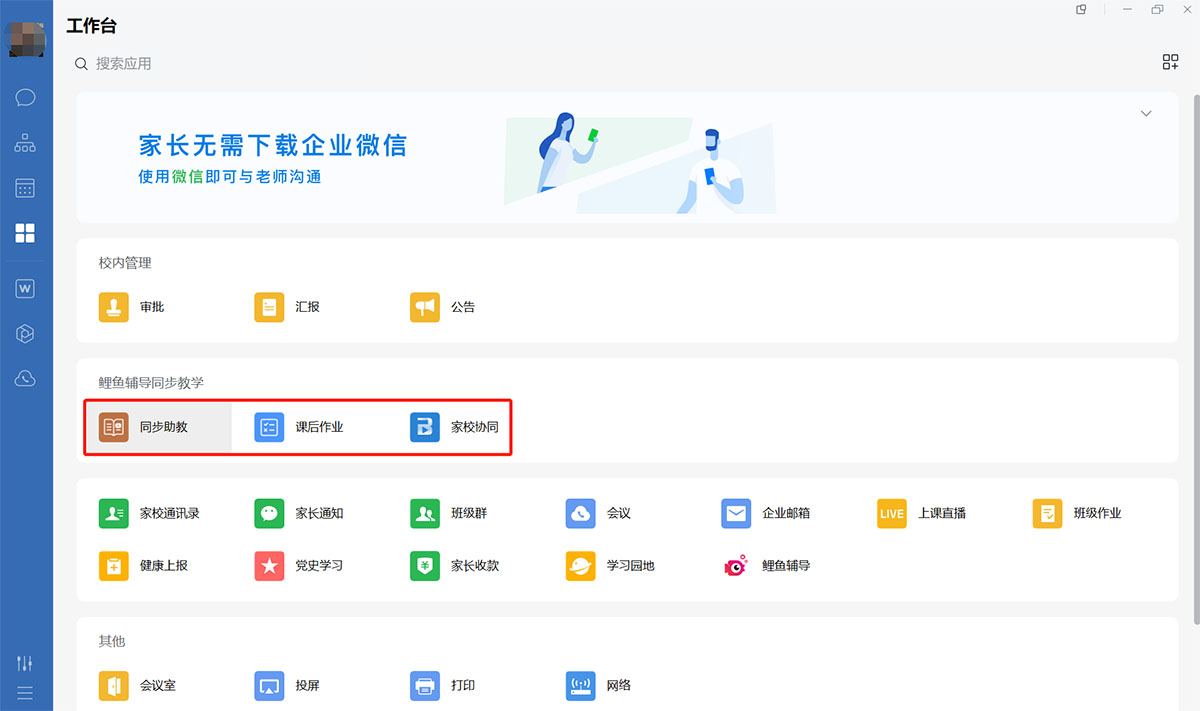The image size is (1200, 711).
Task: Open the 家长收款 payment app
Action: [x=455, y=565]
